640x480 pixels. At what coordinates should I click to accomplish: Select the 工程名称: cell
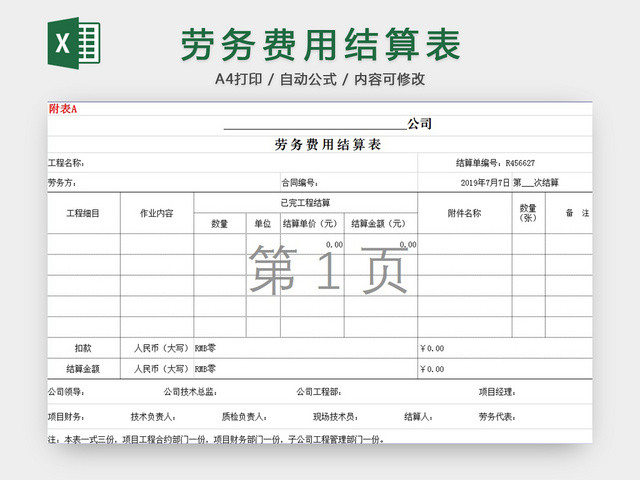(233, 163)
